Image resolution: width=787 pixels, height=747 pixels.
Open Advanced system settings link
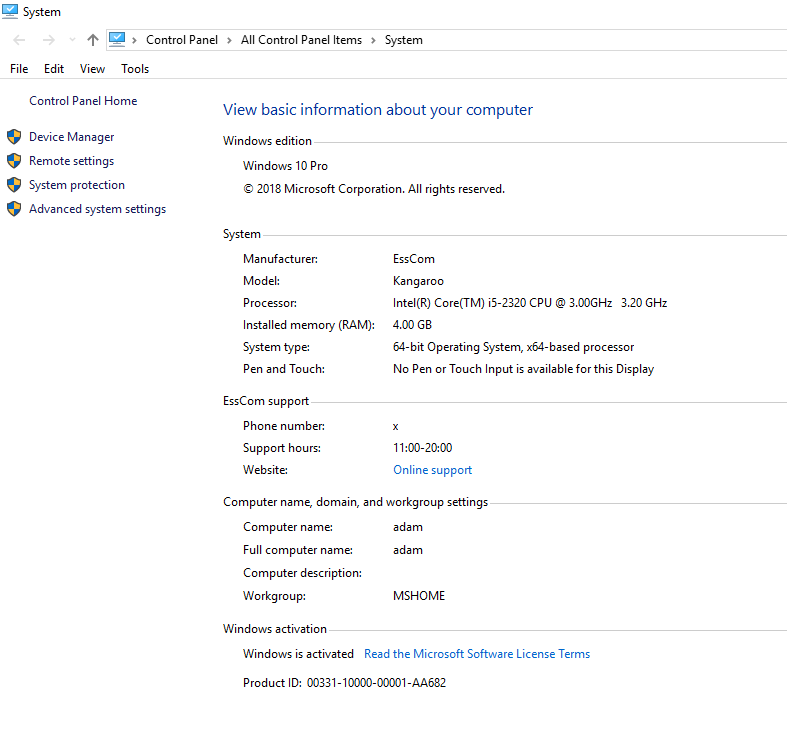[97, 209]
